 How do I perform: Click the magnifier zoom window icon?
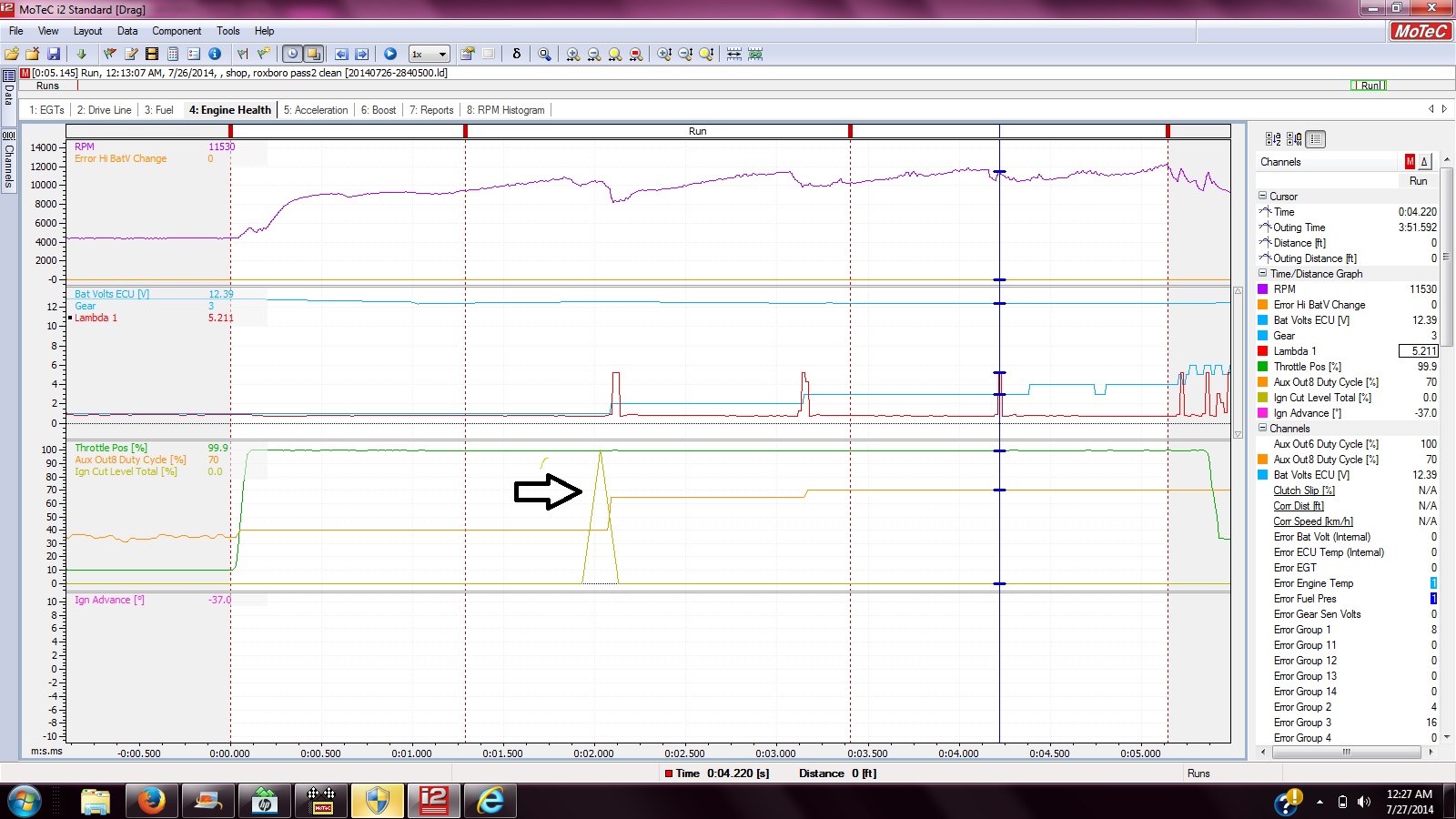click(544, 54)
